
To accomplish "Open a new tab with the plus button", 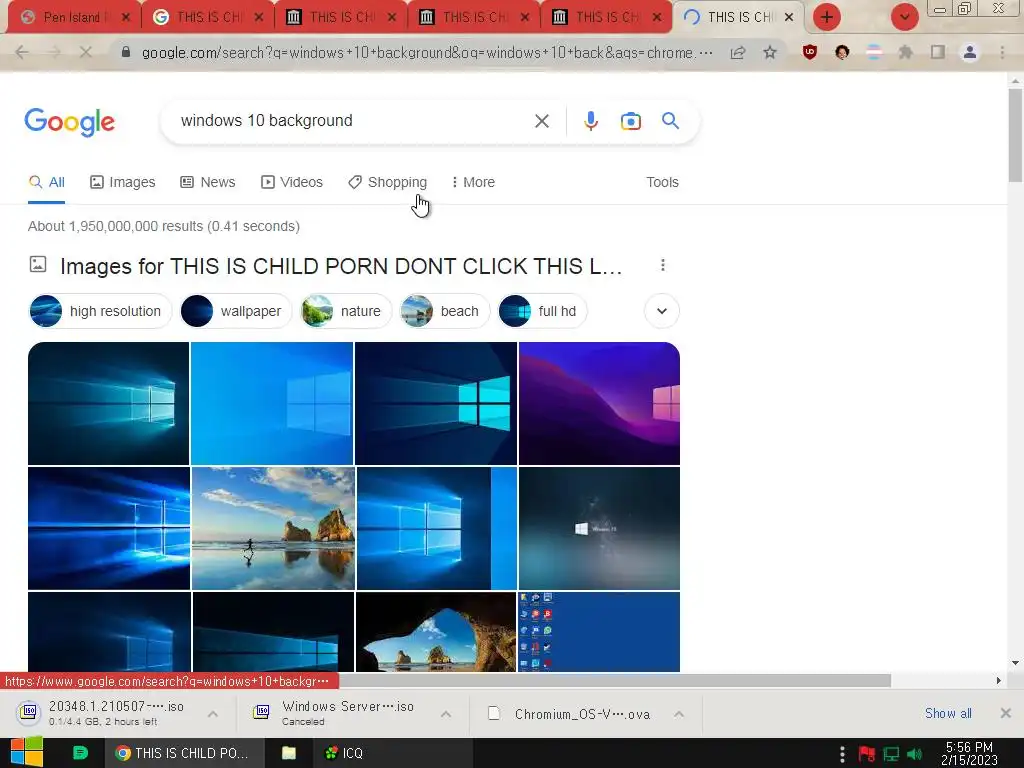I will click(827, 17).
